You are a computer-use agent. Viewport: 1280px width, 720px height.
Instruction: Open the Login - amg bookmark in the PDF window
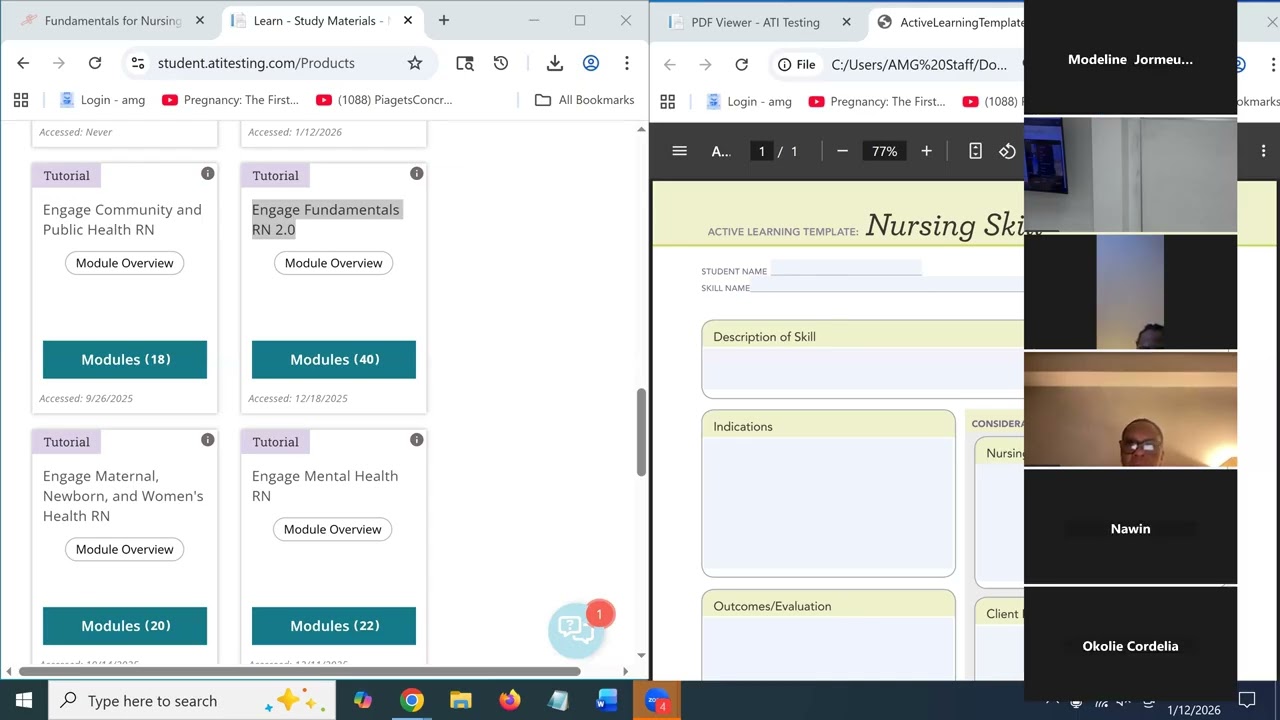click(750, 101)
